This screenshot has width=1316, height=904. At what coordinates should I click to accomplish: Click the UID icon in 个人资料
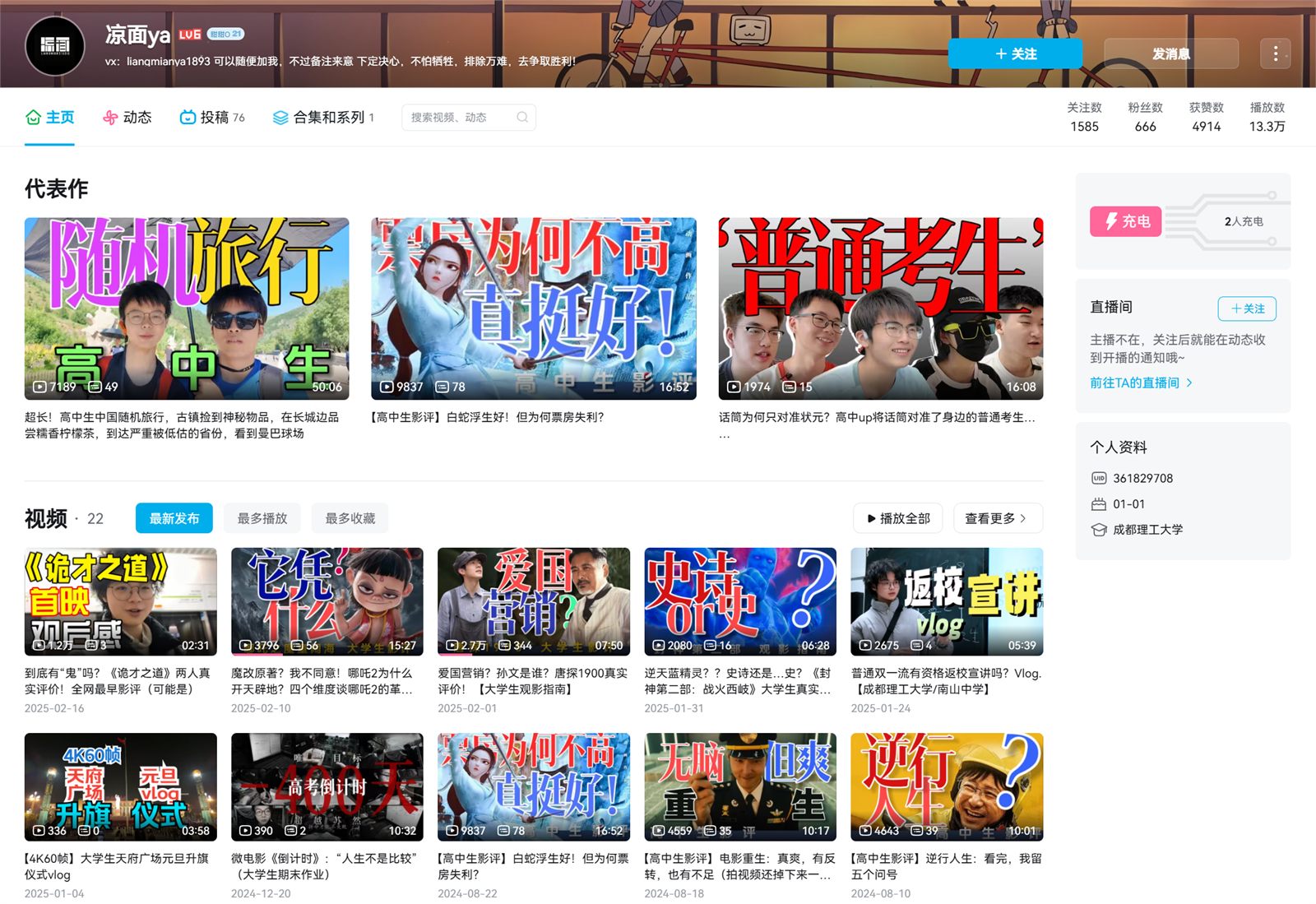(1099, 478)
